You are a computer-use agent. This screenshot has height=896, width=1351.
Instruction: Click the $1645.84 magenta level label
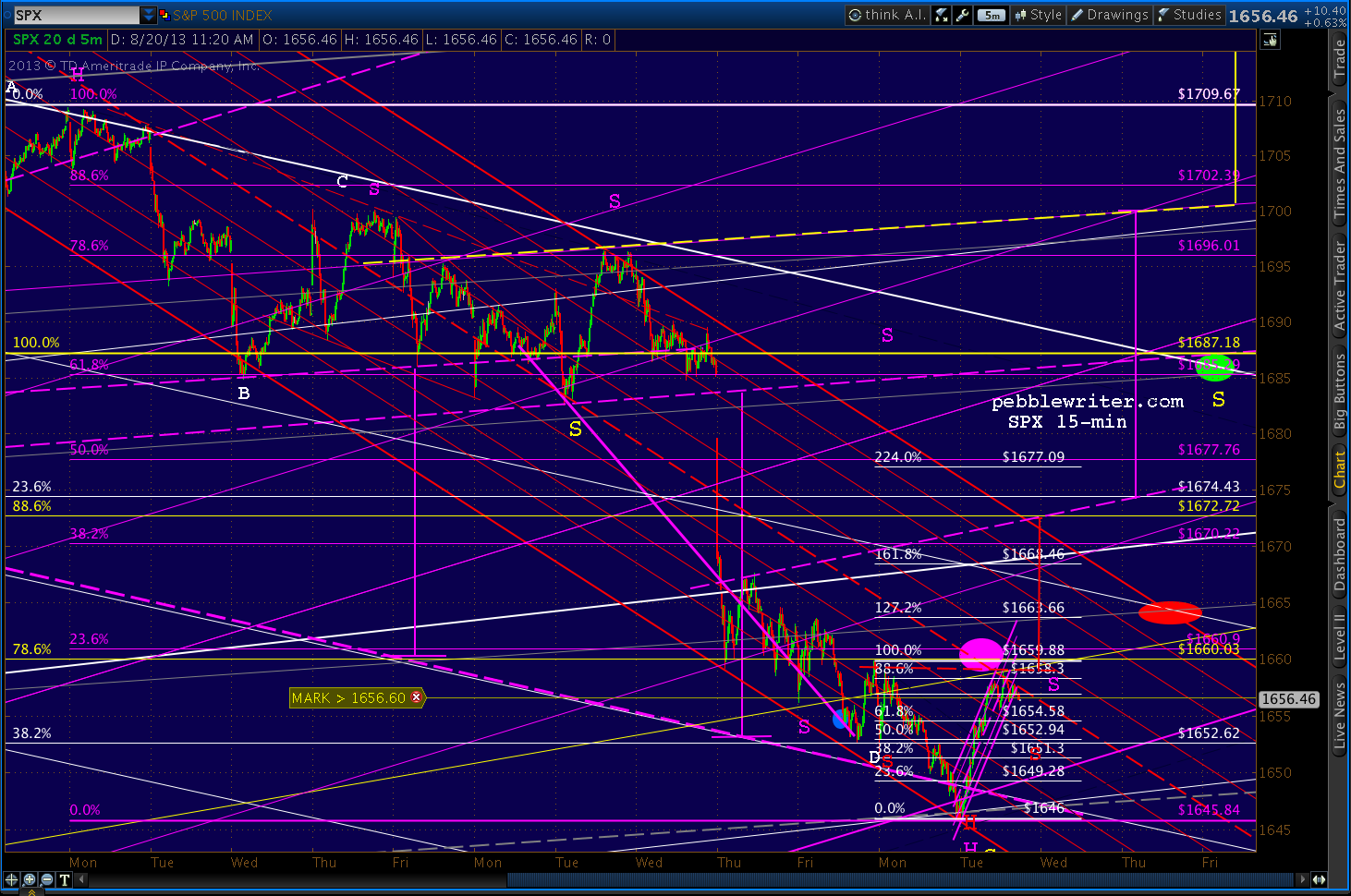pos(1209,809)
